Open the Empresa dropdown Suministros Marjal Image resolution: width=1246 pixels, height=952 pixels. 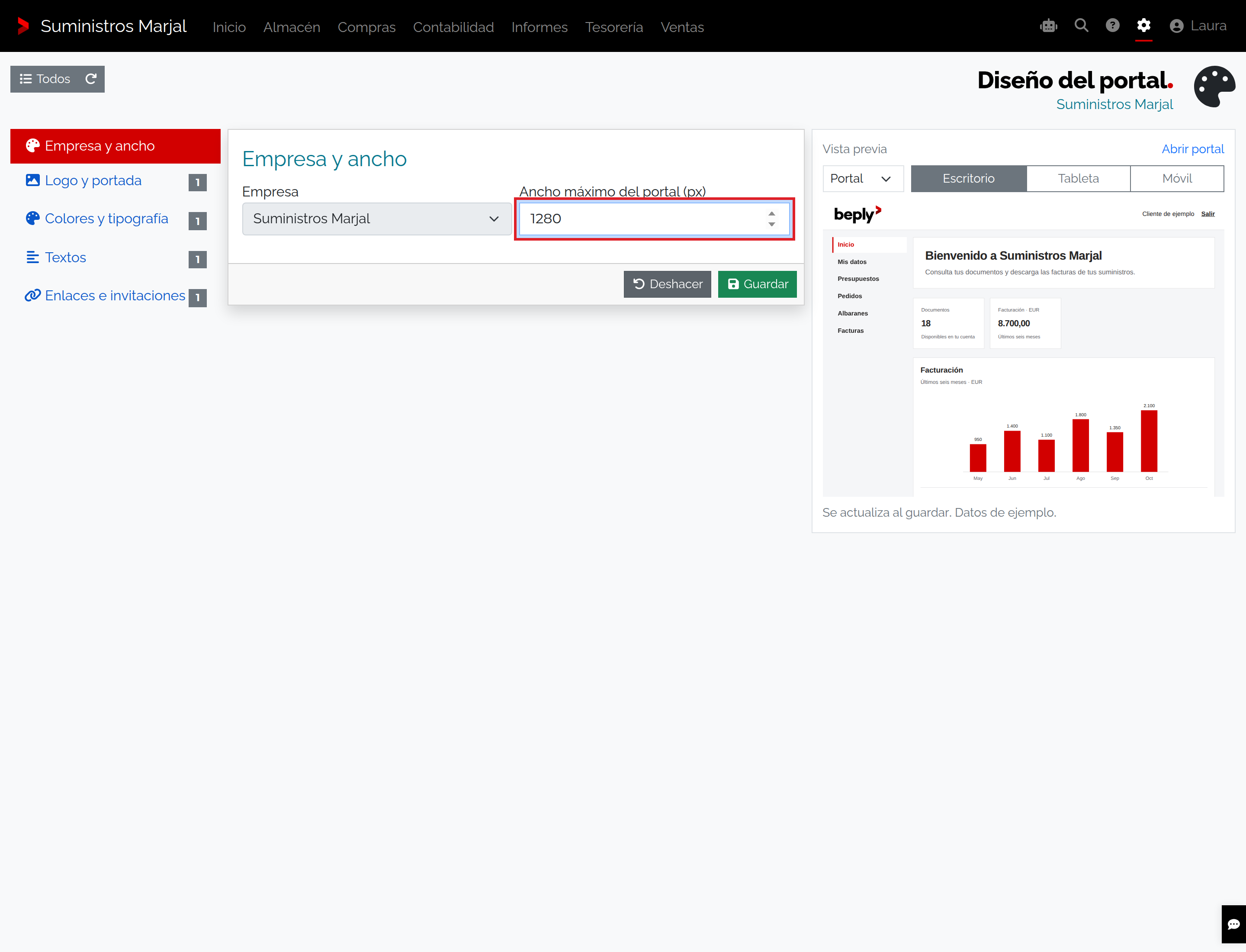pyautogui.click(x=377, y=219)
